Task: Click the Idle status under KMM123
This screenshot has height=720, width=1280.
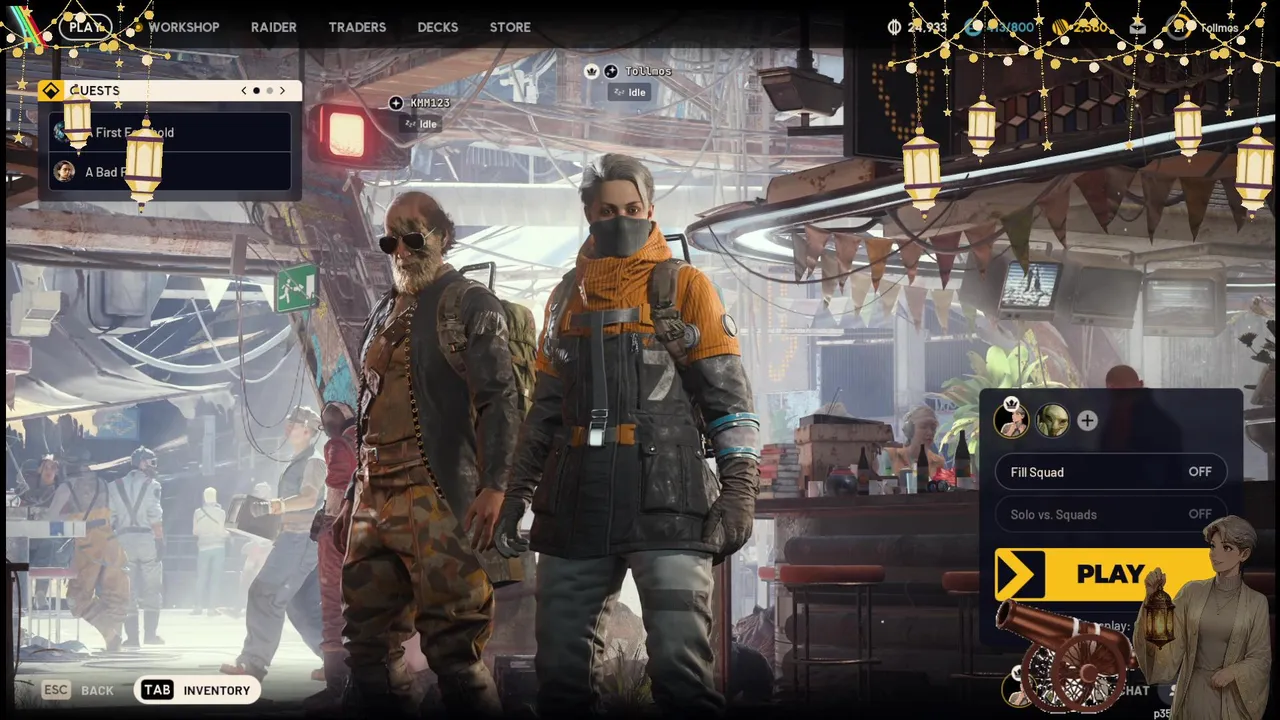Action: pos(420,124)
